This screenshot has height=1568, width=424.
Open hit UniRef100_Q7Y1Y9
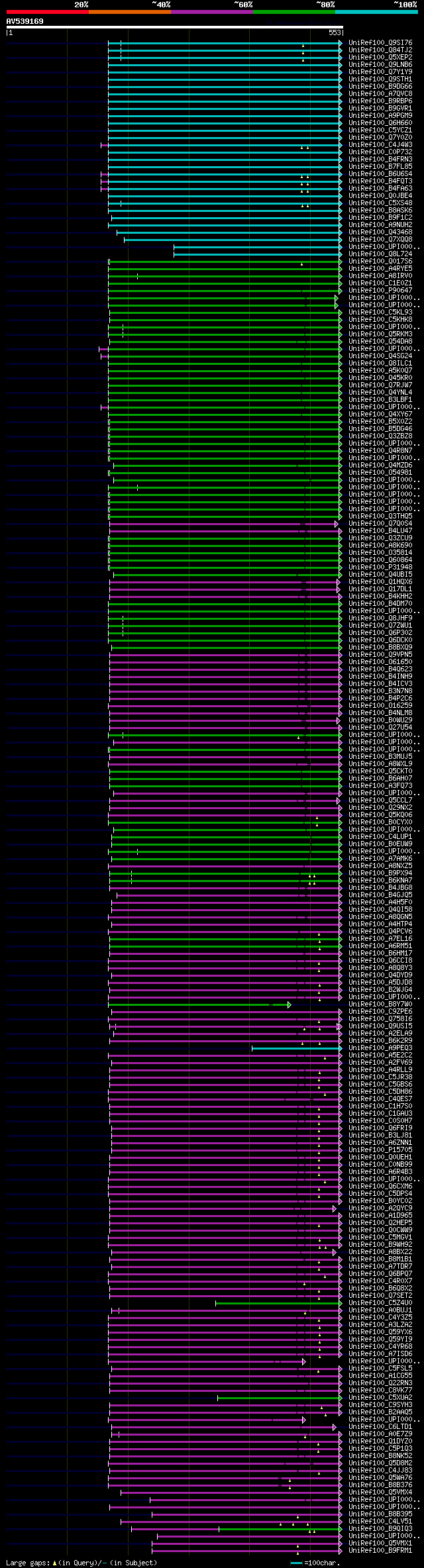click(380, 72)
